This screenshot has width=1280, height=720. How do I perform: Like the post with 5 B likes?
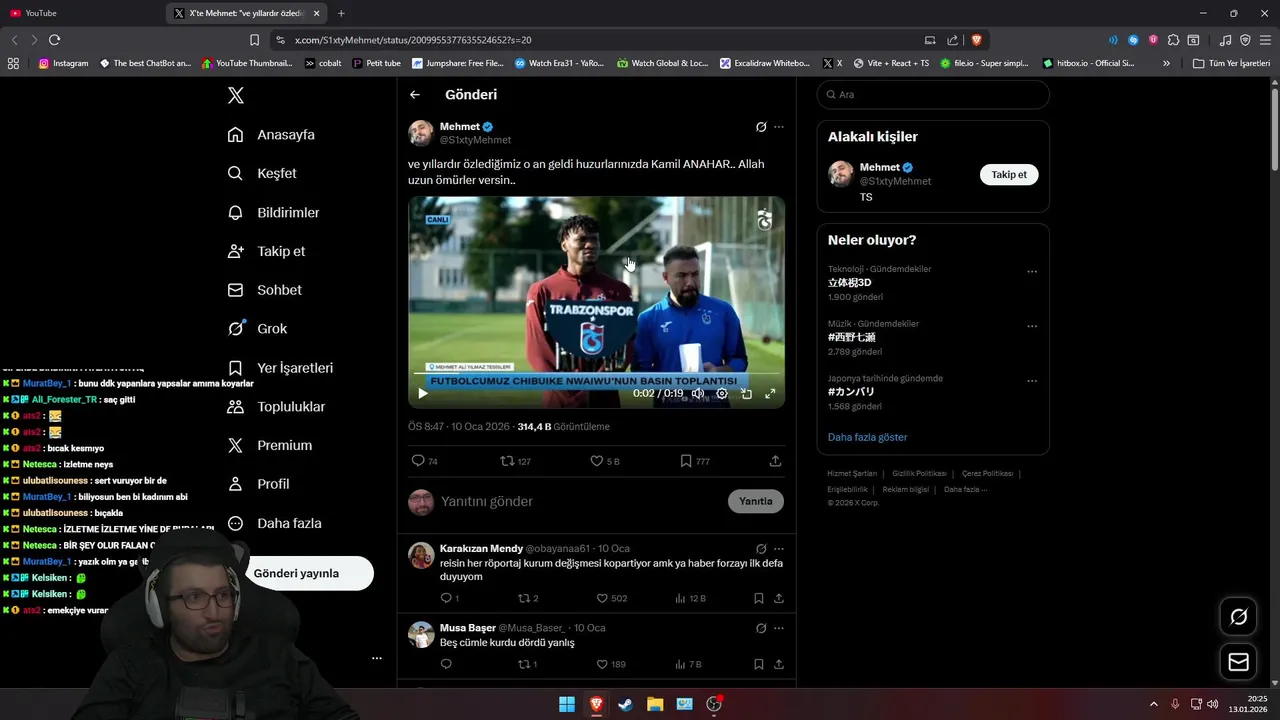pos(605,461)
